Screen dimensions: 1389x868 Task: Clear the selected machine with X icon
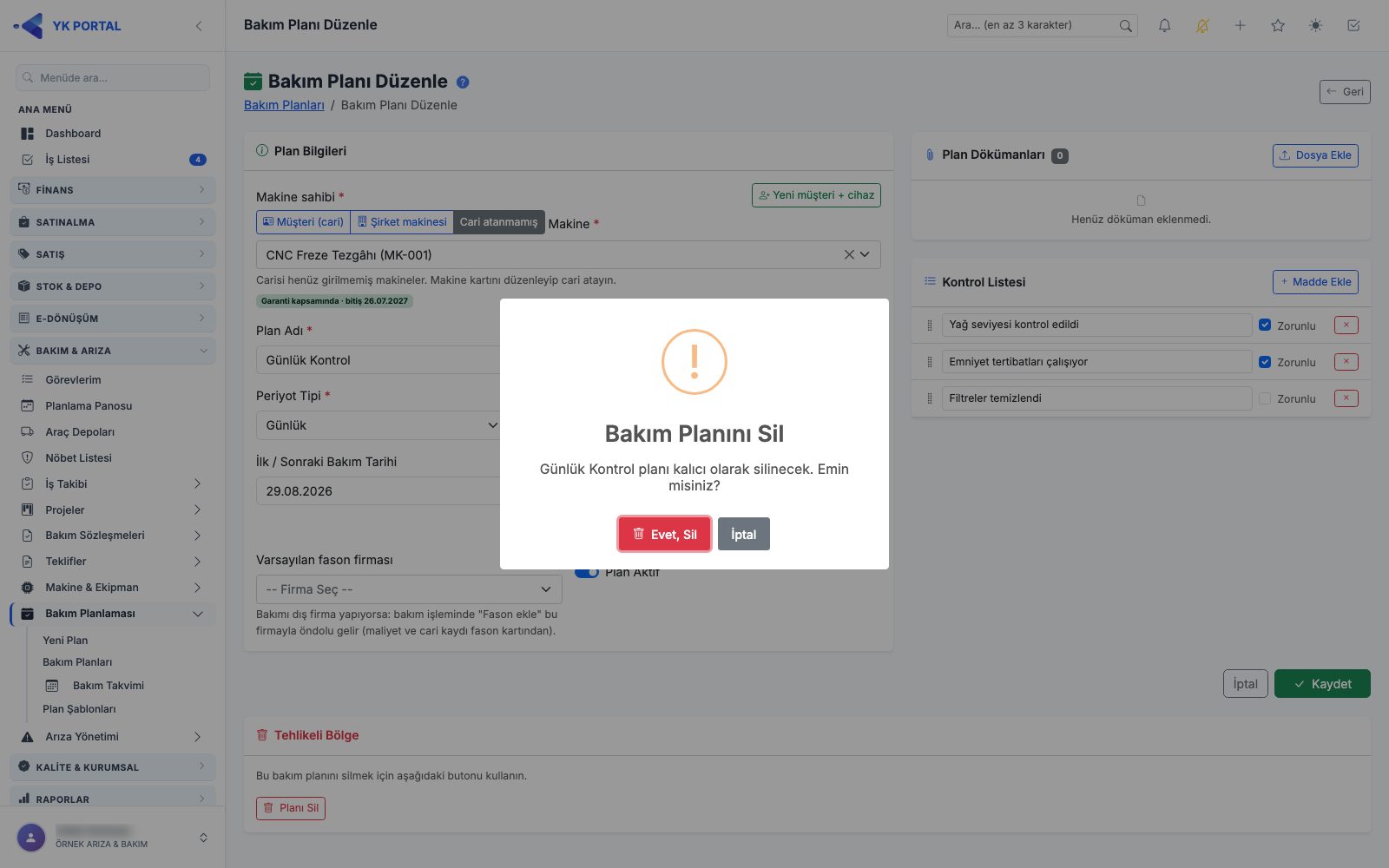pos(849,254)
